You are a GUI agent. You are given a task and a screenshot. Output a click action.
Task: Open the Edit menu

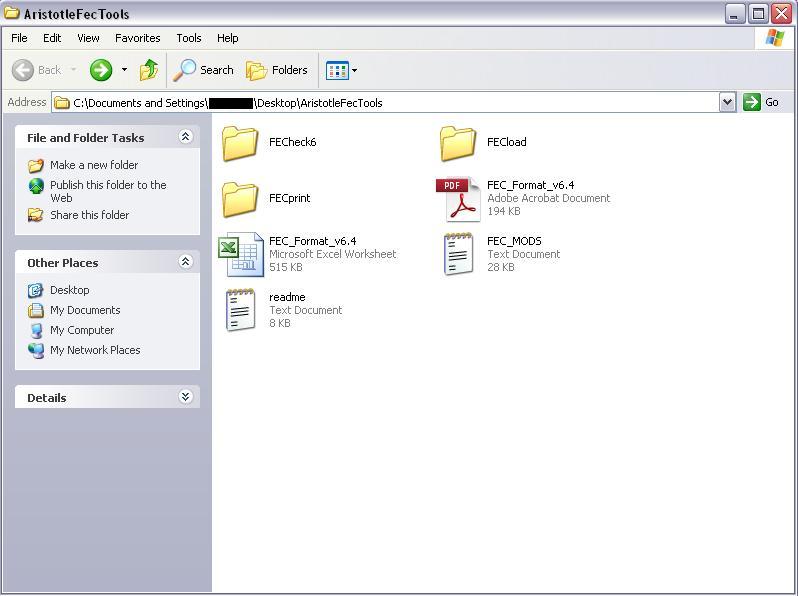click(52, 38)
